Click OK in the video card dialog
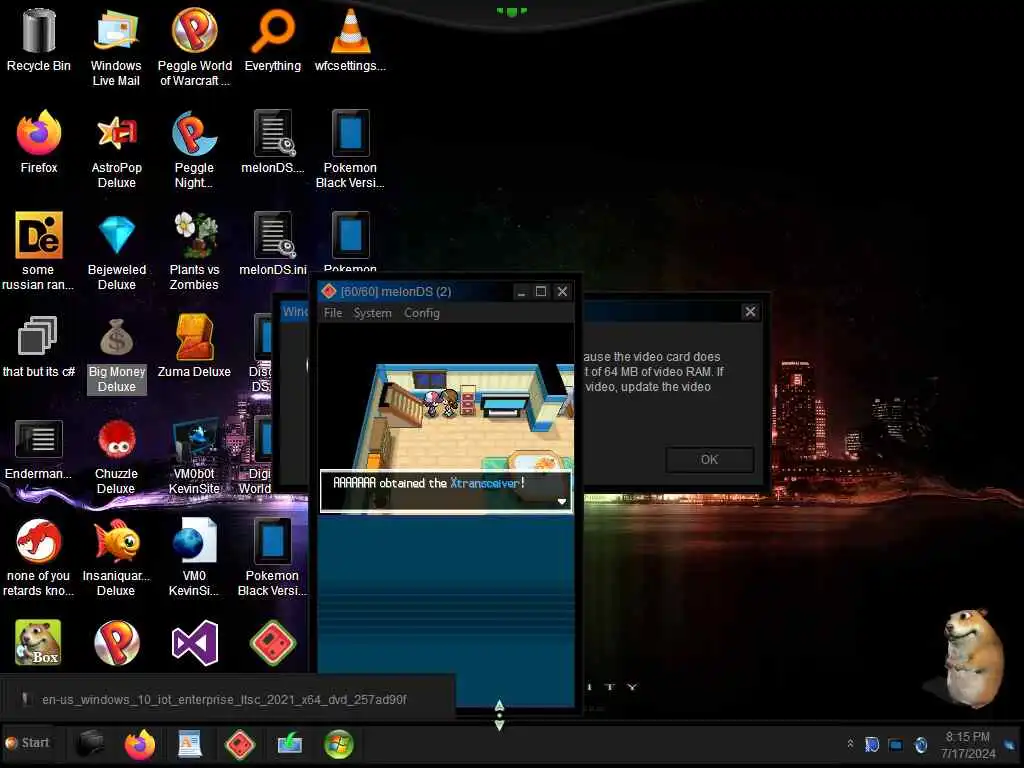Viewport: 1024px width, 768px height. (x=709, y=459)
